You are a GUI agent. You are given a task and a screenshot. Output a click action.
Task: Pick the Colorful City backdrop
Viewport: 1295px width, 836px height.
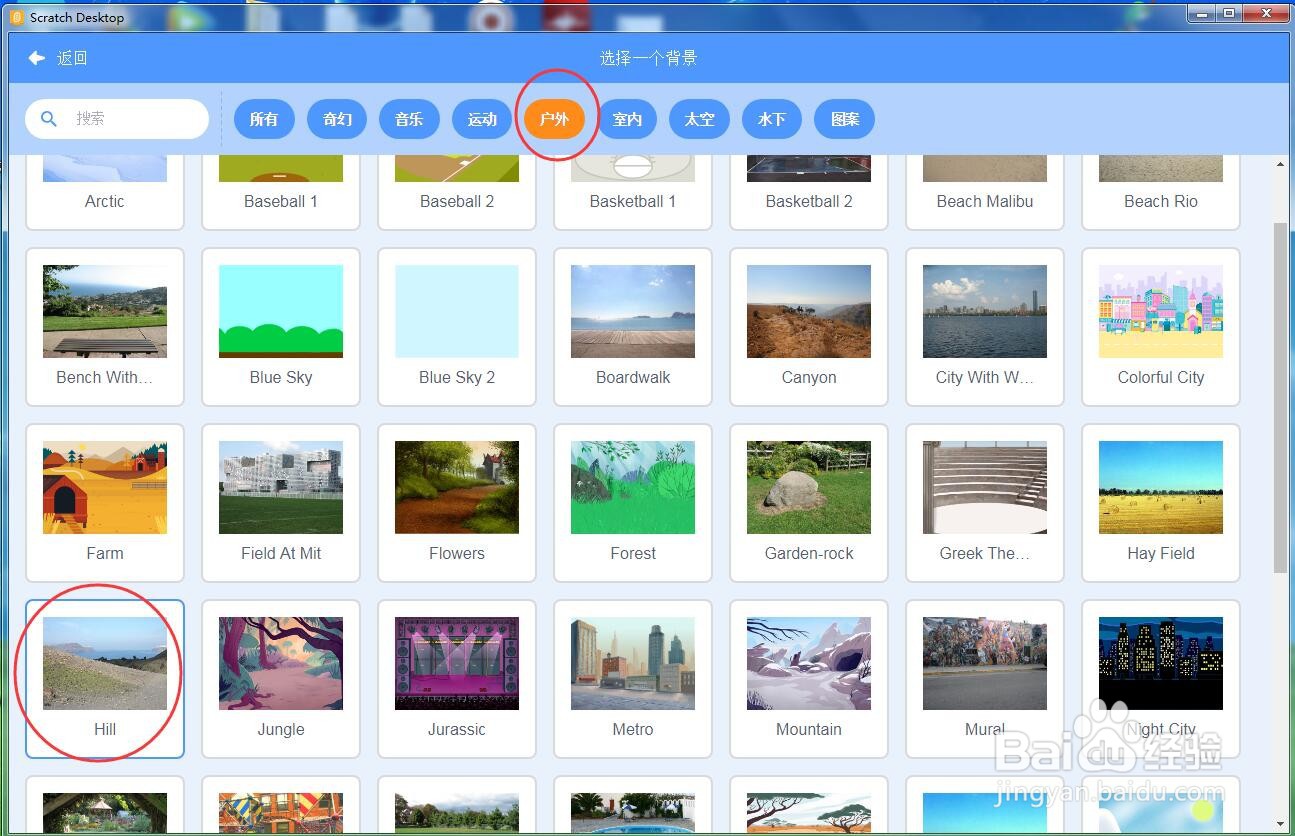point(1161,327)
